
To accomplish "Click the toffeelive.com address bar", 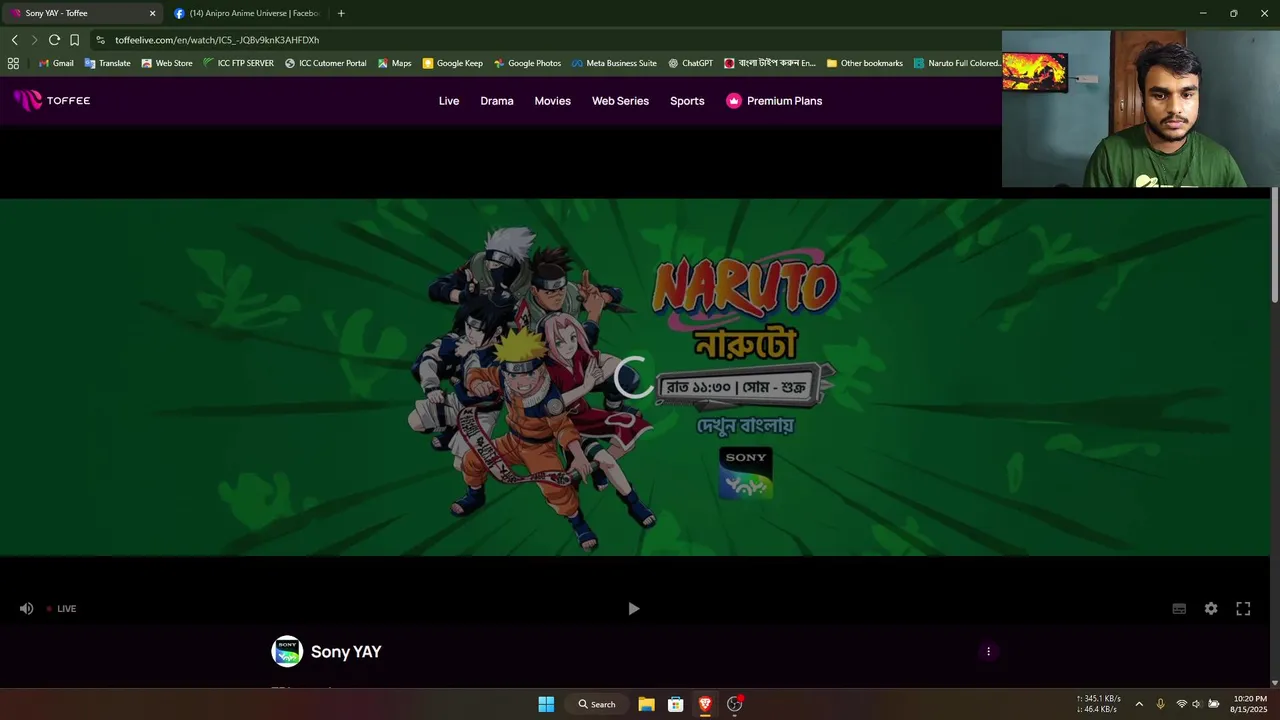I will point(545,40).
